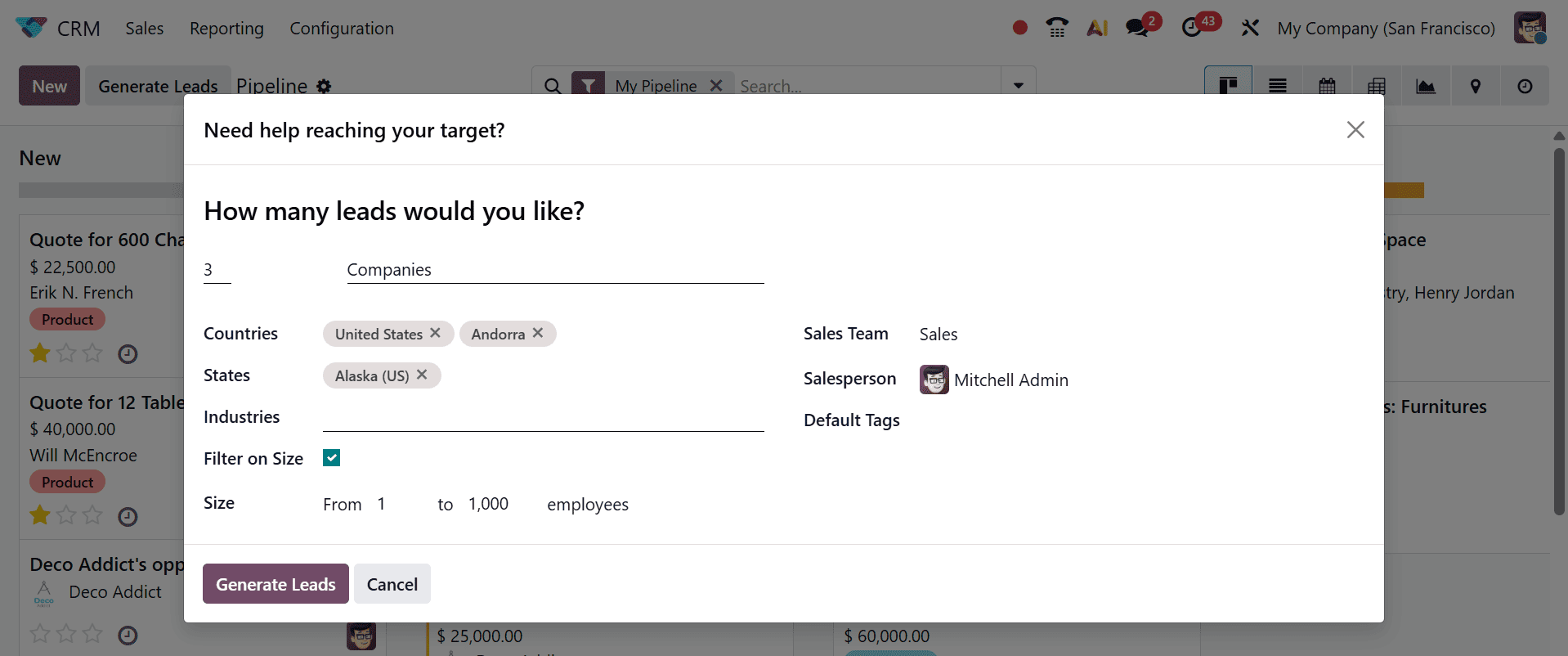Click the New stage progress bar

[101, 190]
